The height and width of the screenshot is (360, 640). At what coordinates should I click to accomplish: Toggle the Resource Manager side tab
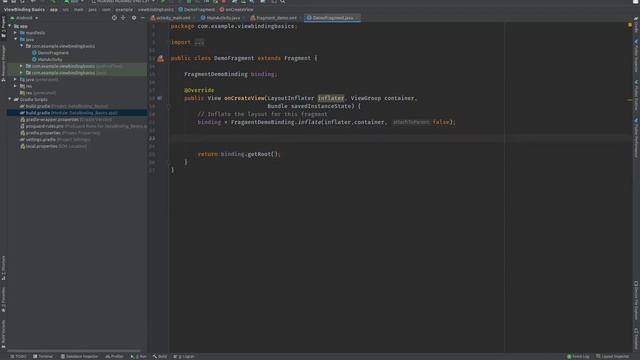(3, 63)
